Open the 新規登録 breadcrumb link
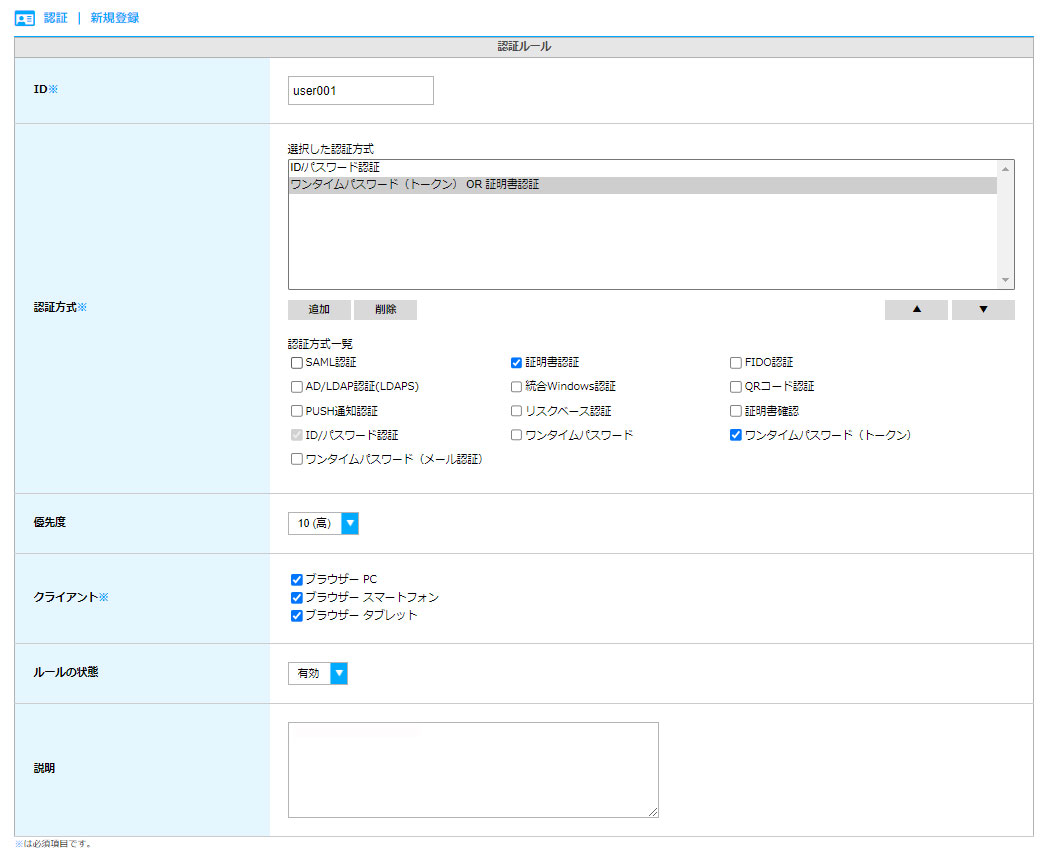The height and width of the screenshot is (852, 1045). tap(115, 18)
